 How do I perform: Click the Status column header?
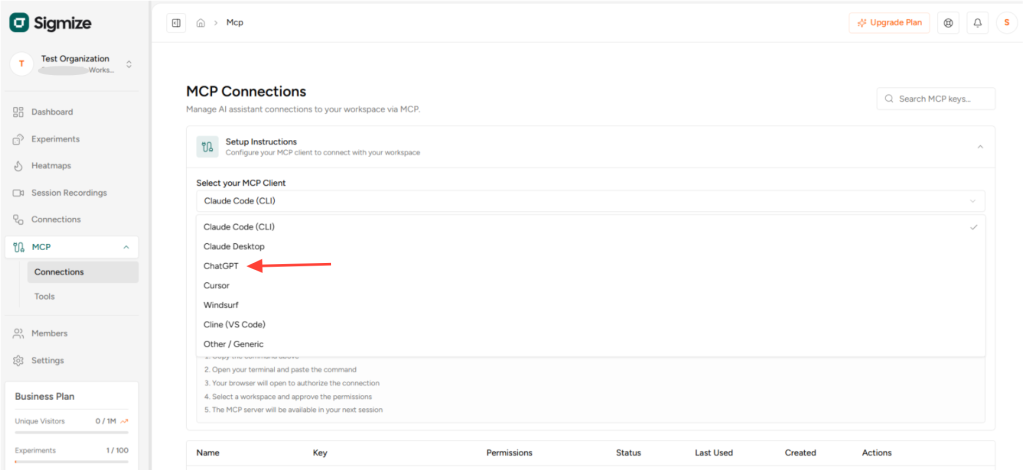628,453
